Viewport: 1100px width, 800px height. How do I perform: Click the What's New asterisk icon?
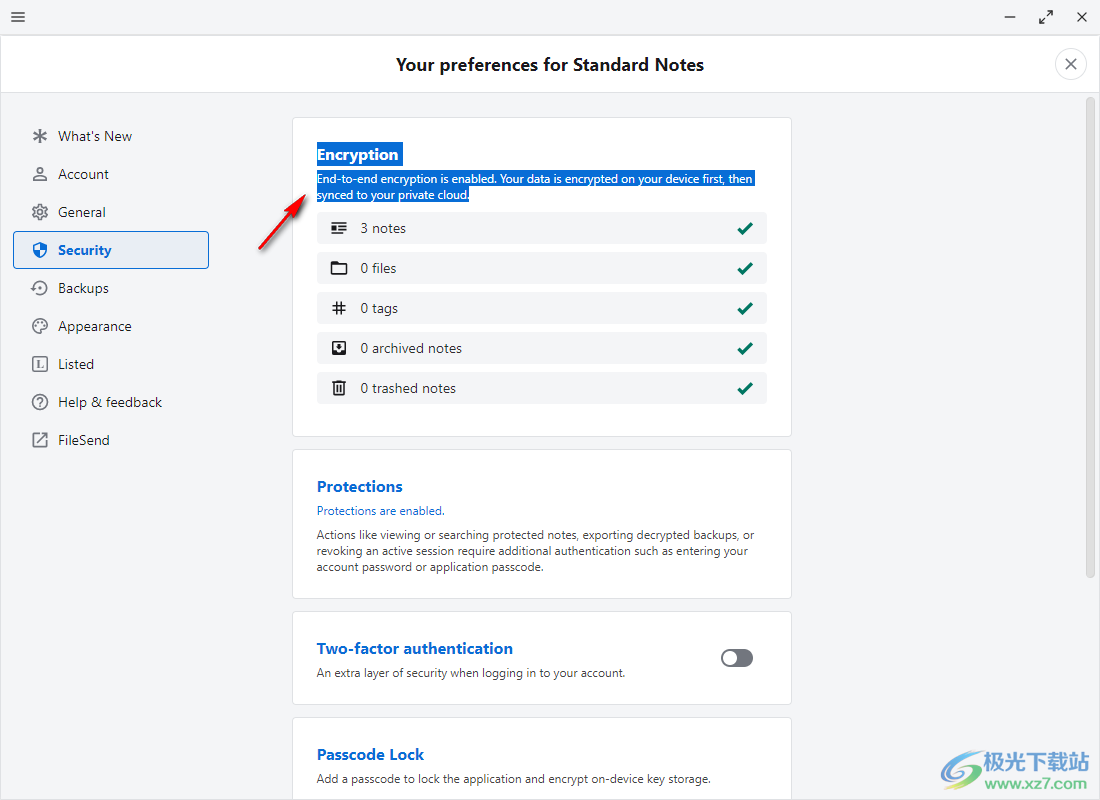pyautogui.click(x=40, y=136)
